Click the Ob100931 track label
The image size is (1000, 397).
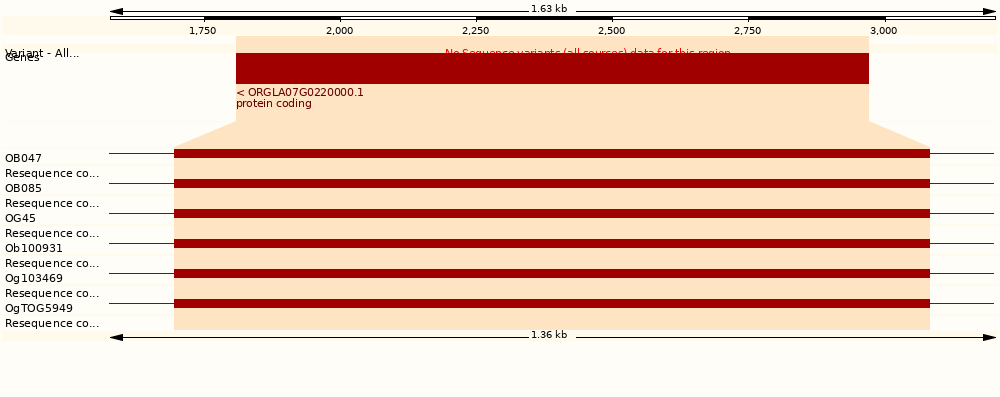[34, 248]
